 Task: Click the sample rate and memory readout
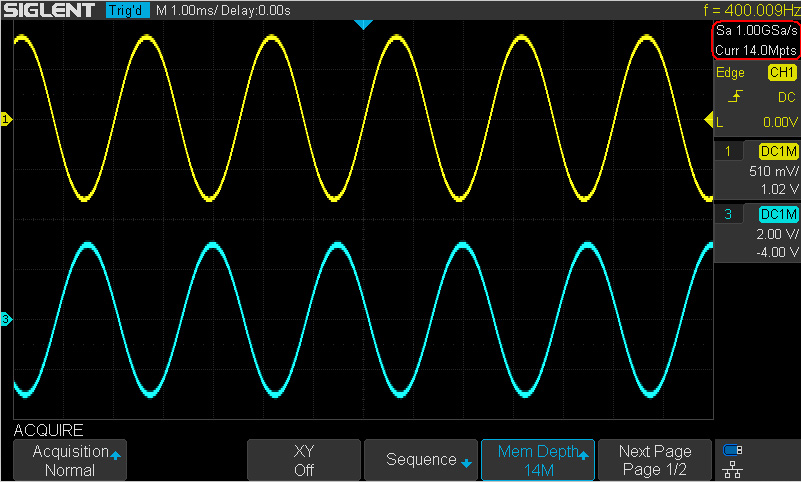click(756, 41)
